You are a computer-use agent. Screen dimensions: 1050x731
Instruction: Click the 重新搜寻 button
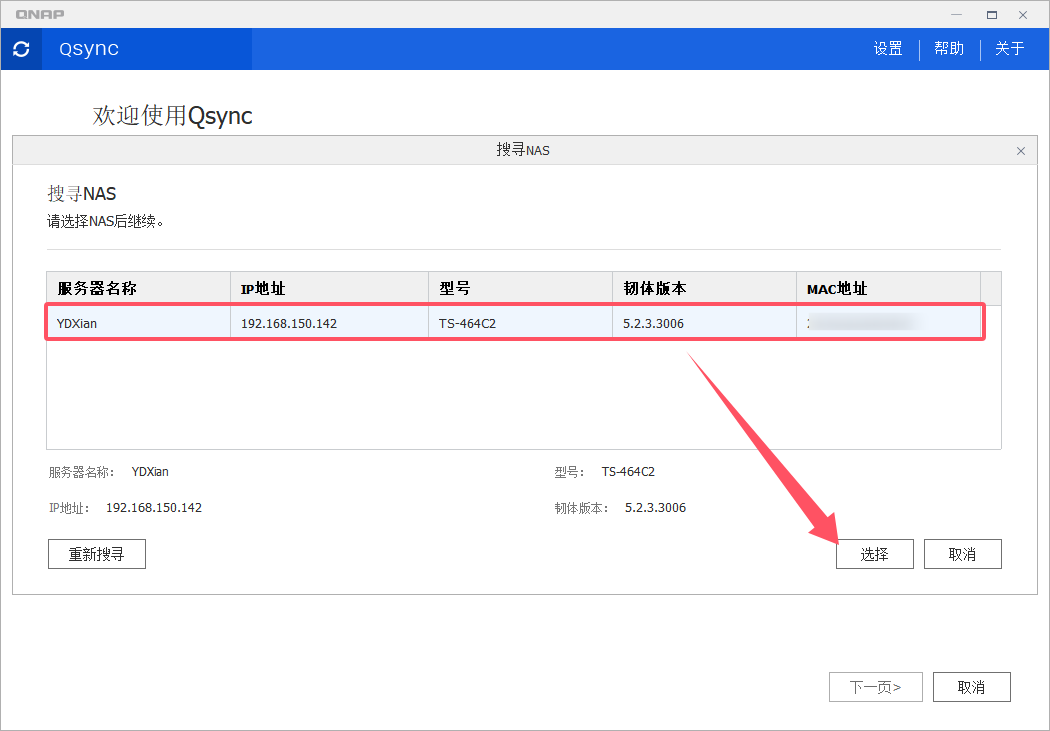[x=96, y=554]
